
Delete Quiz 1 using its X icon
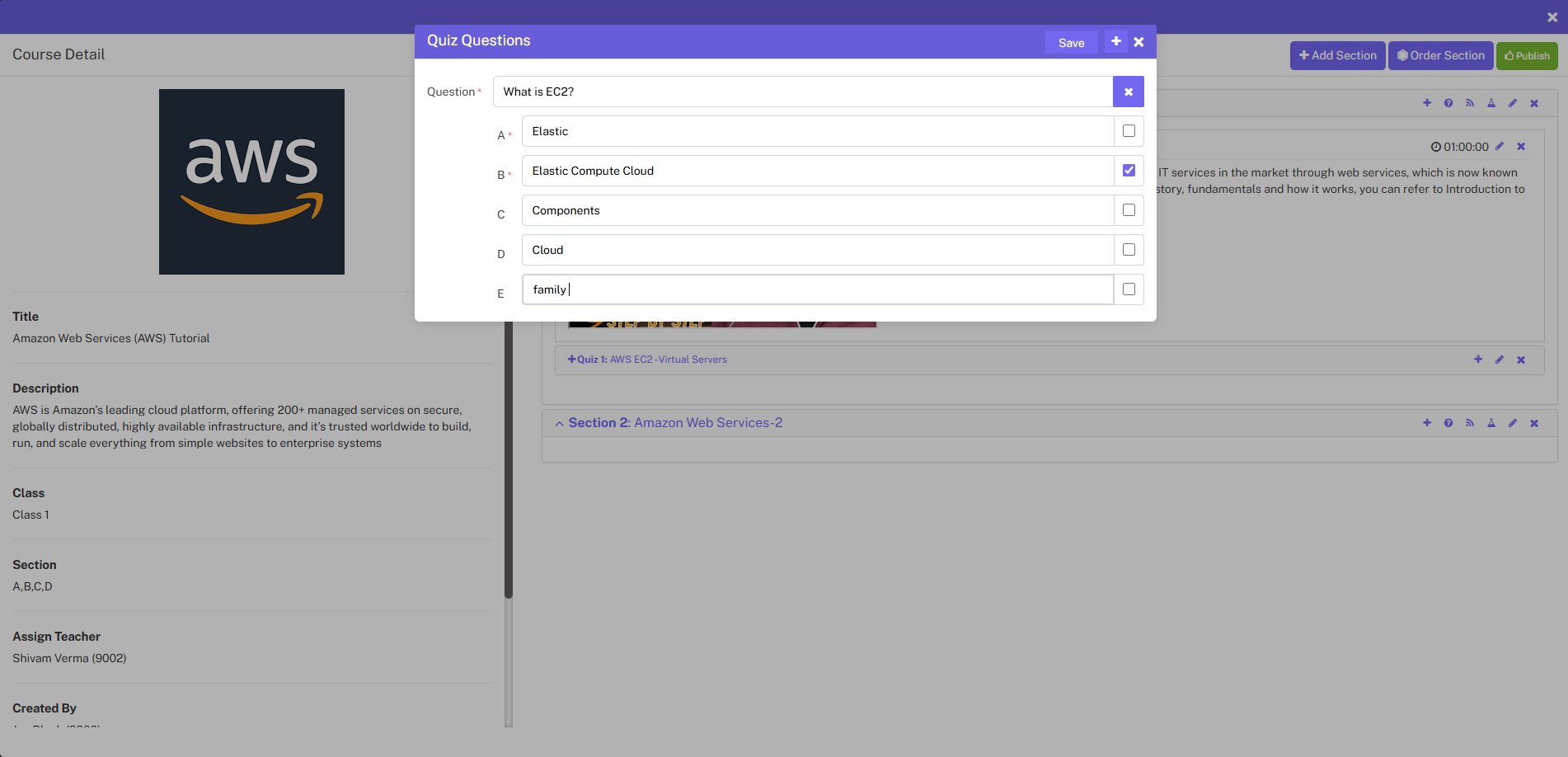pyautogui.click(x=1521, y=360)
